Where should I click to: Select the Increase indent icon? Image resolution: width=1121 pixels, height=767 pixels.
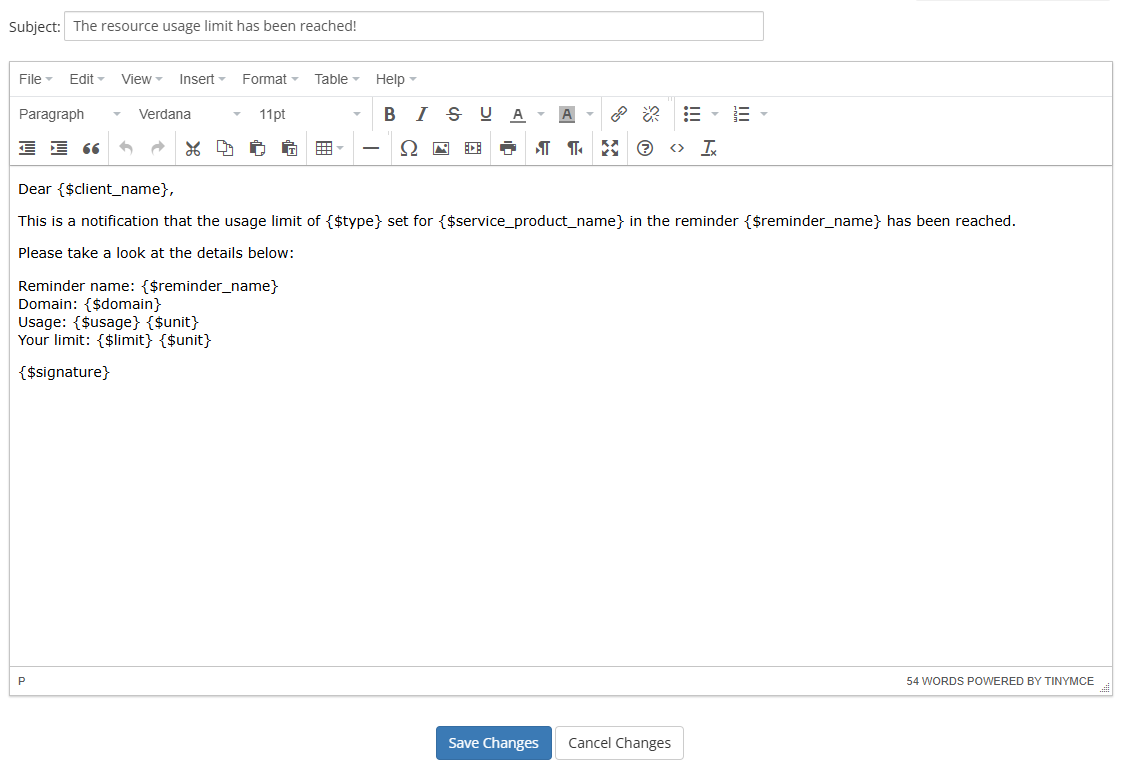59,148
